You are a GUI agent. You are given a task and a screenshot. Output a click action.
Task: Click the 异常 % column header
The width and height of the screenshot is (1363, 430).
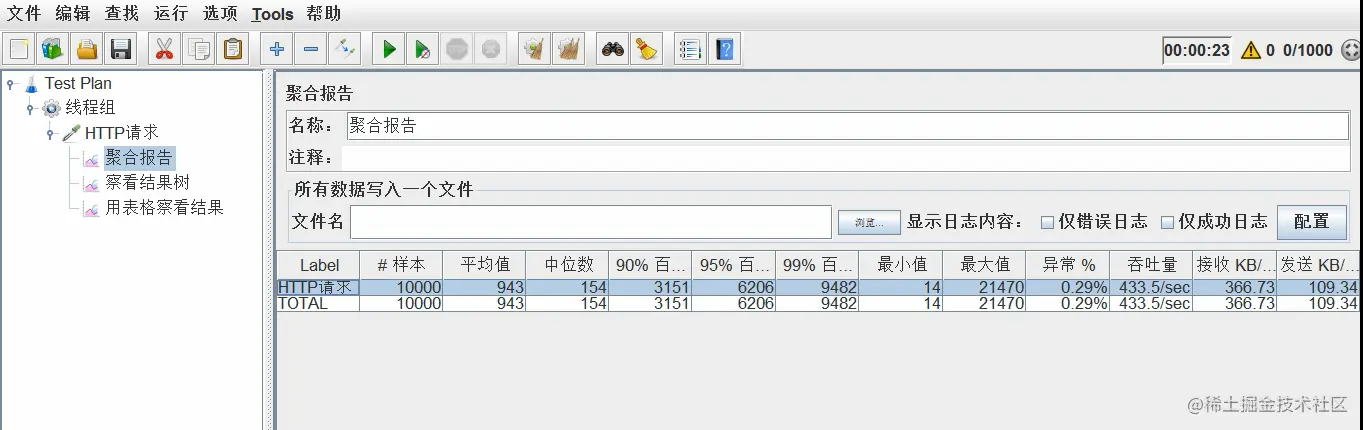click(1068, 265)
